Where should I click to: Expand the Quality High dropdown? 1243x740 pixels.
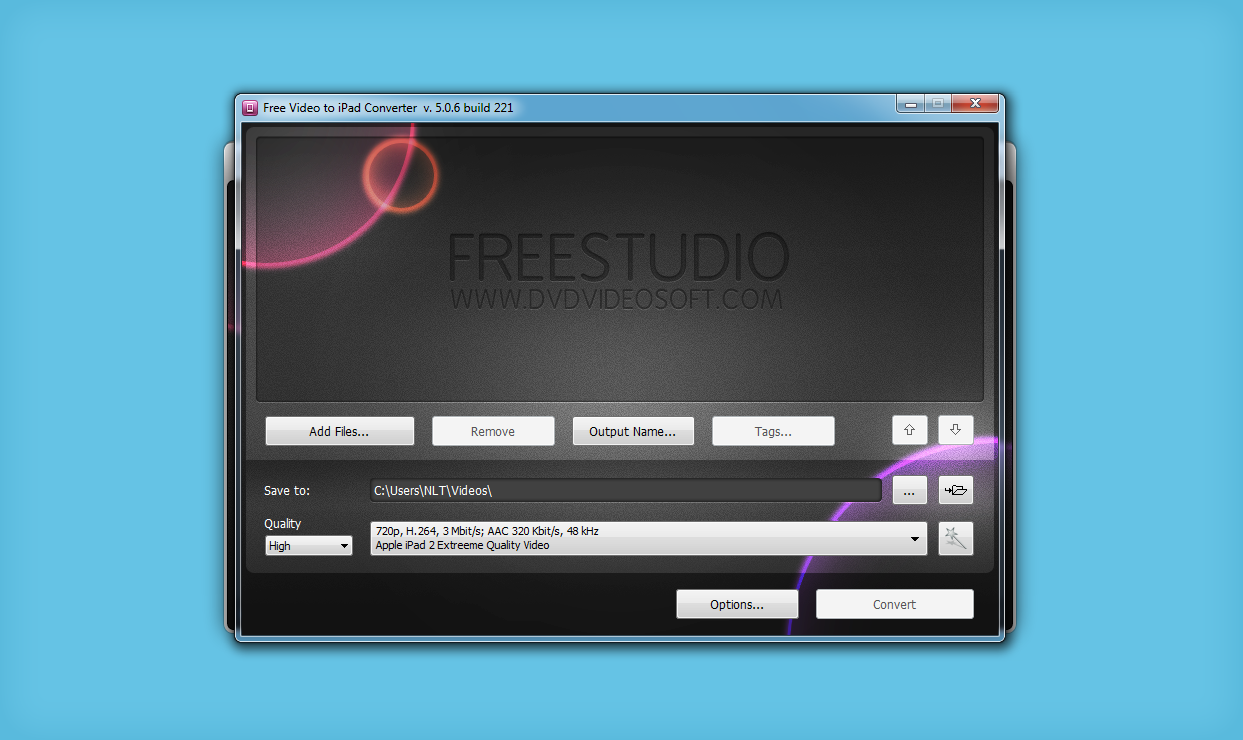click(x=309, y=546)
